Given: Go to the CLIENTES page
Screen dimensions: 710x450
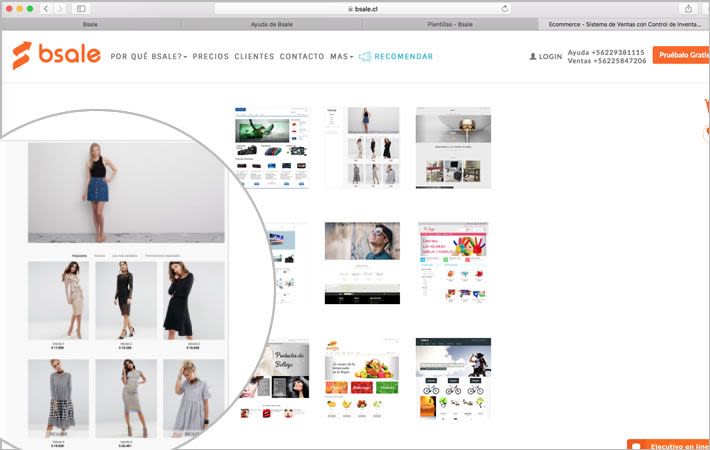Looking at the screenshot, I should tap(254, 57).
